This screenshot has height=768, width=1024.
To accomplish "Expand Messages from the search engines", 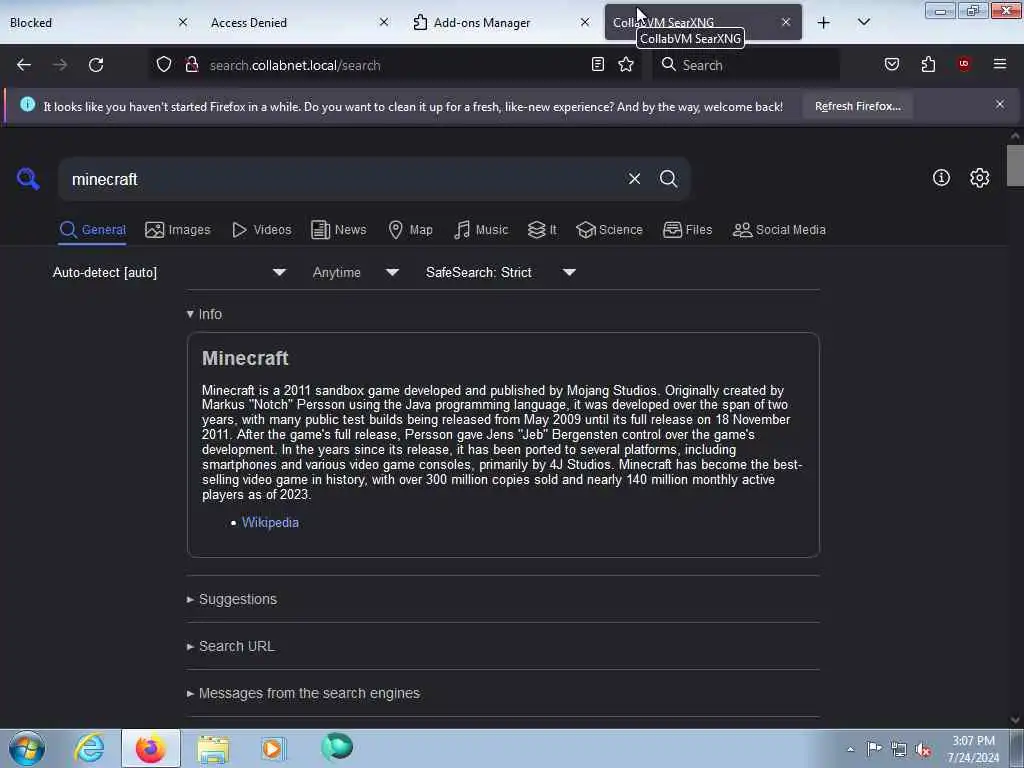I will click(x=303, y=694).
